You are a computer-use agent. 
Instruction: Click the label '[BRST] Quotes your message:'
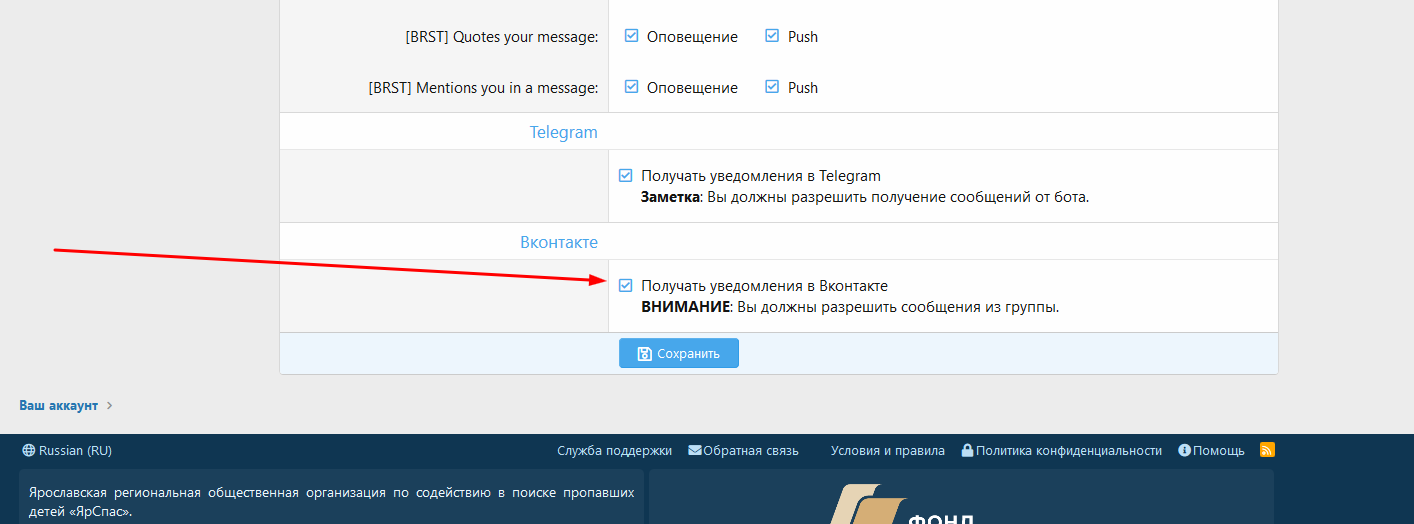click(x=501, y=37)
